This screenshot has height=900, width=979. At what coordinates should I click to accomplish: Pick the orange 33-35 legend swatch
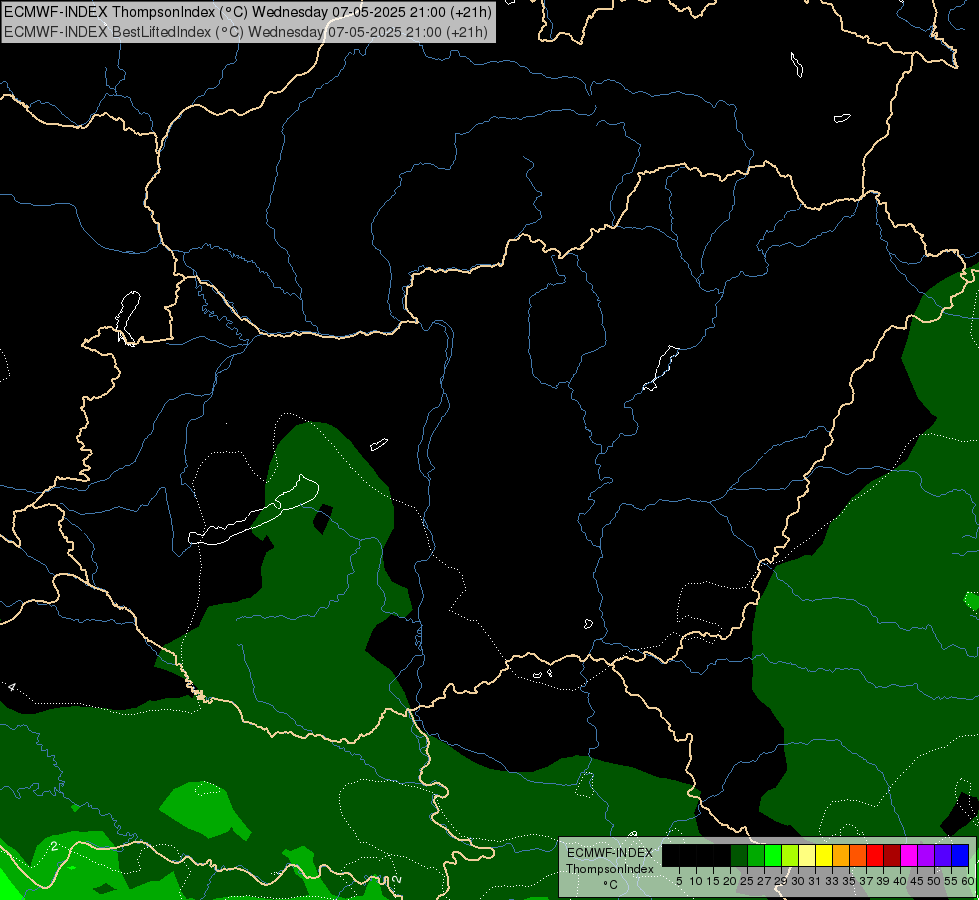(841, 855)
